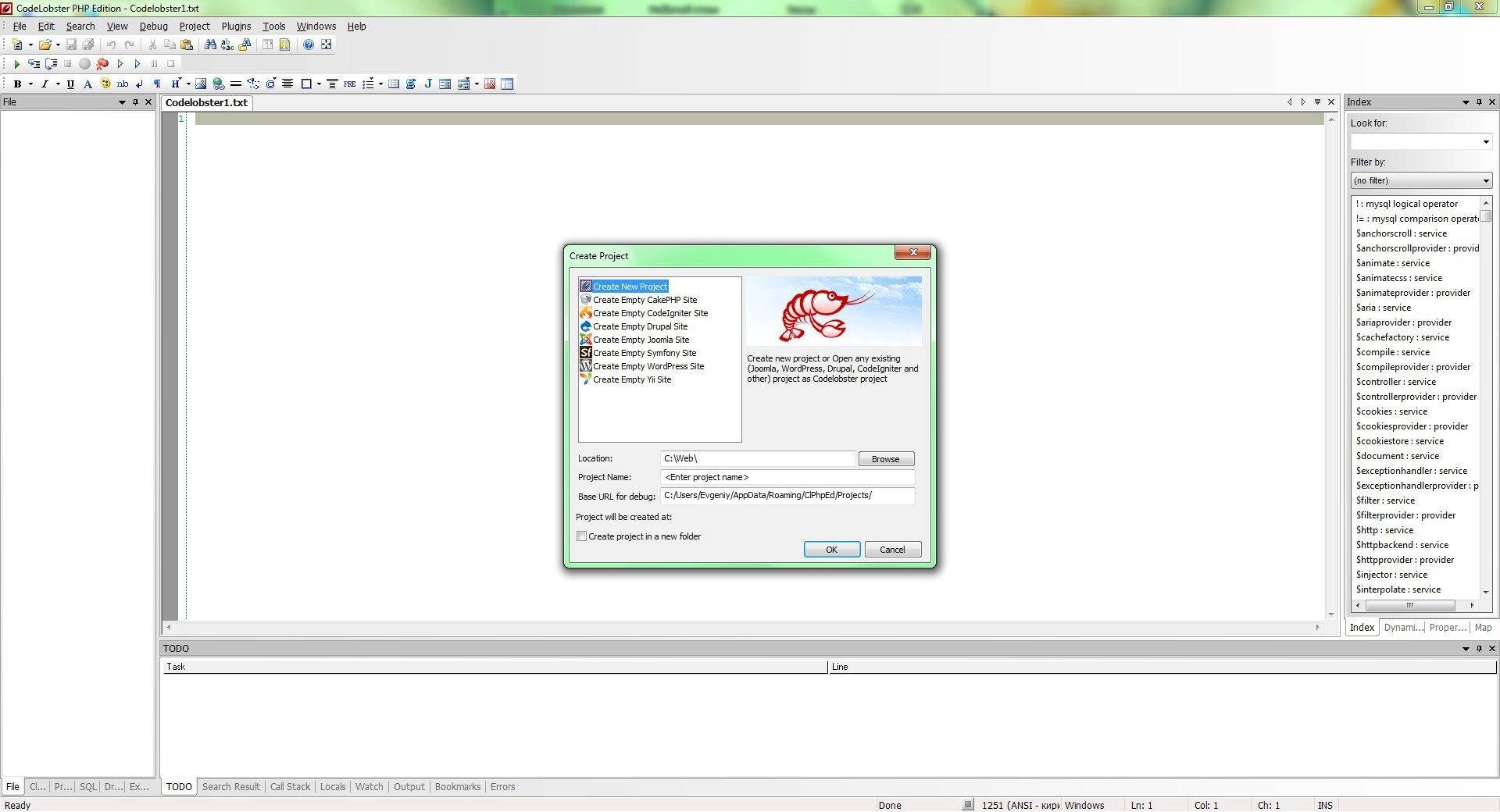Click the Underline U formatting icon
The width and height of the screenshot is (1500, 812).
tap(70, 84)
